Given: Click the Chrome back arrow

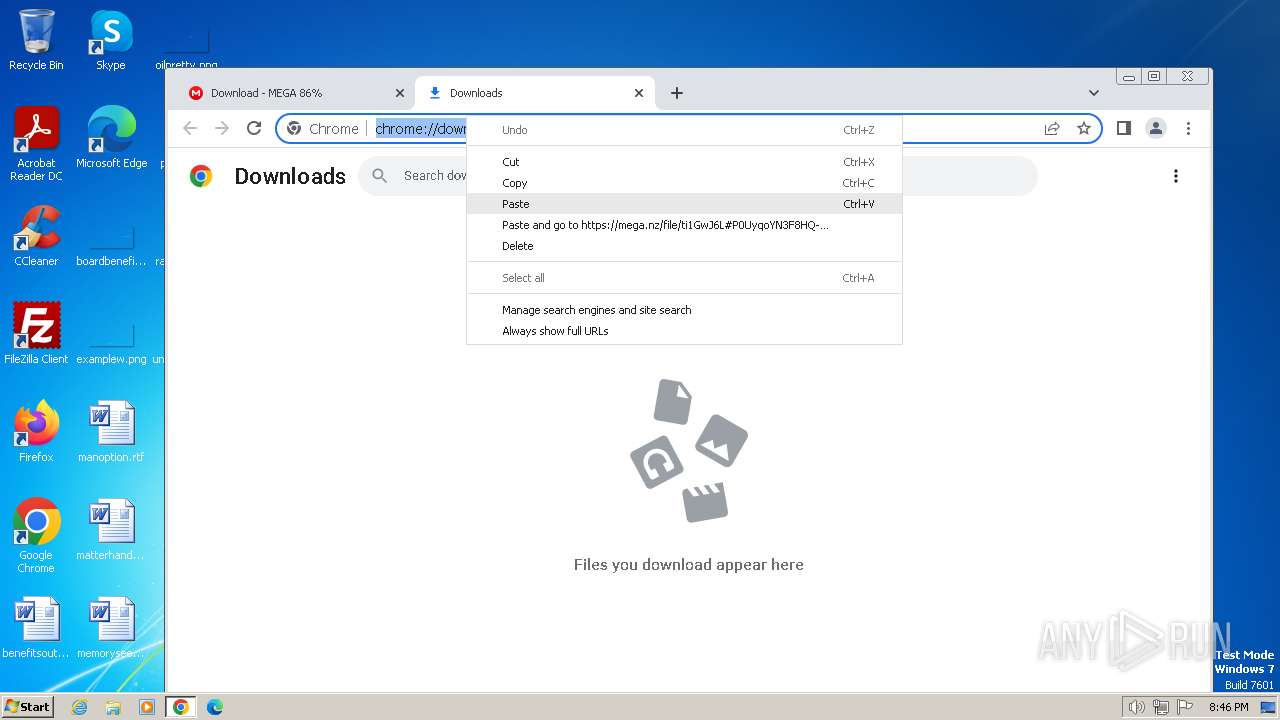Looking at the screenshot, I should pyautogui.click(x=190, y=128).
